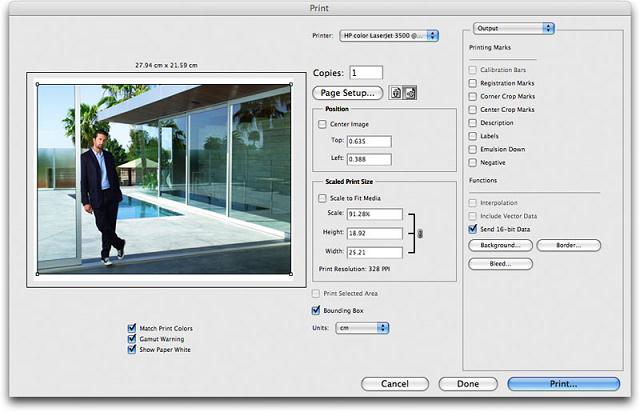Toggle Include Vector Data checkbox
The image size is (640, 412).
pos(473,216)
